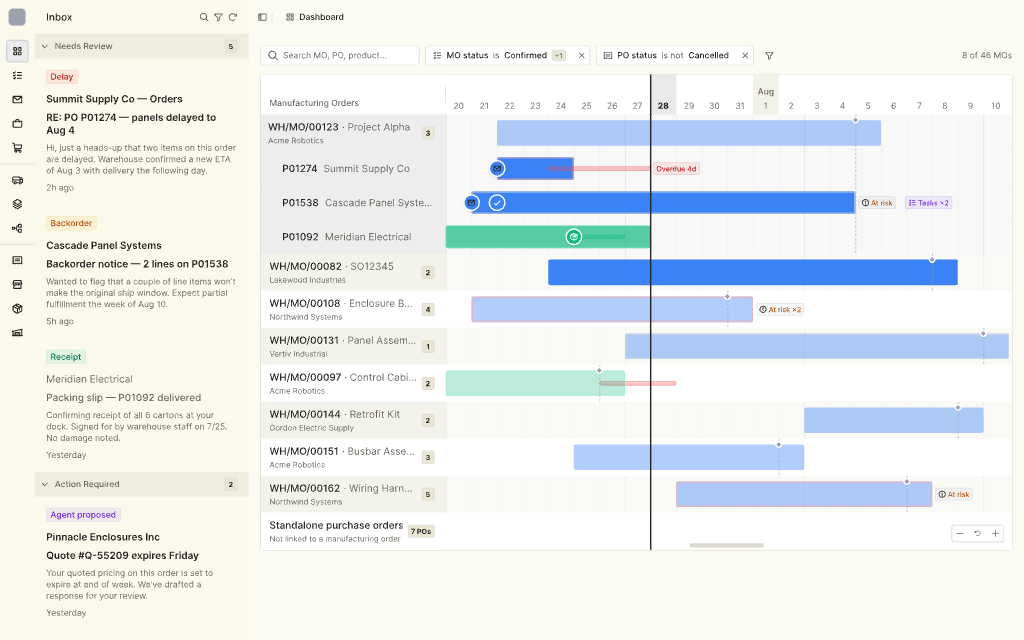Image resolution: width=1024 pixels, height=640 pixels.
Task: Open the mail icon in left navigation rail
Action: tap(18, 99)
